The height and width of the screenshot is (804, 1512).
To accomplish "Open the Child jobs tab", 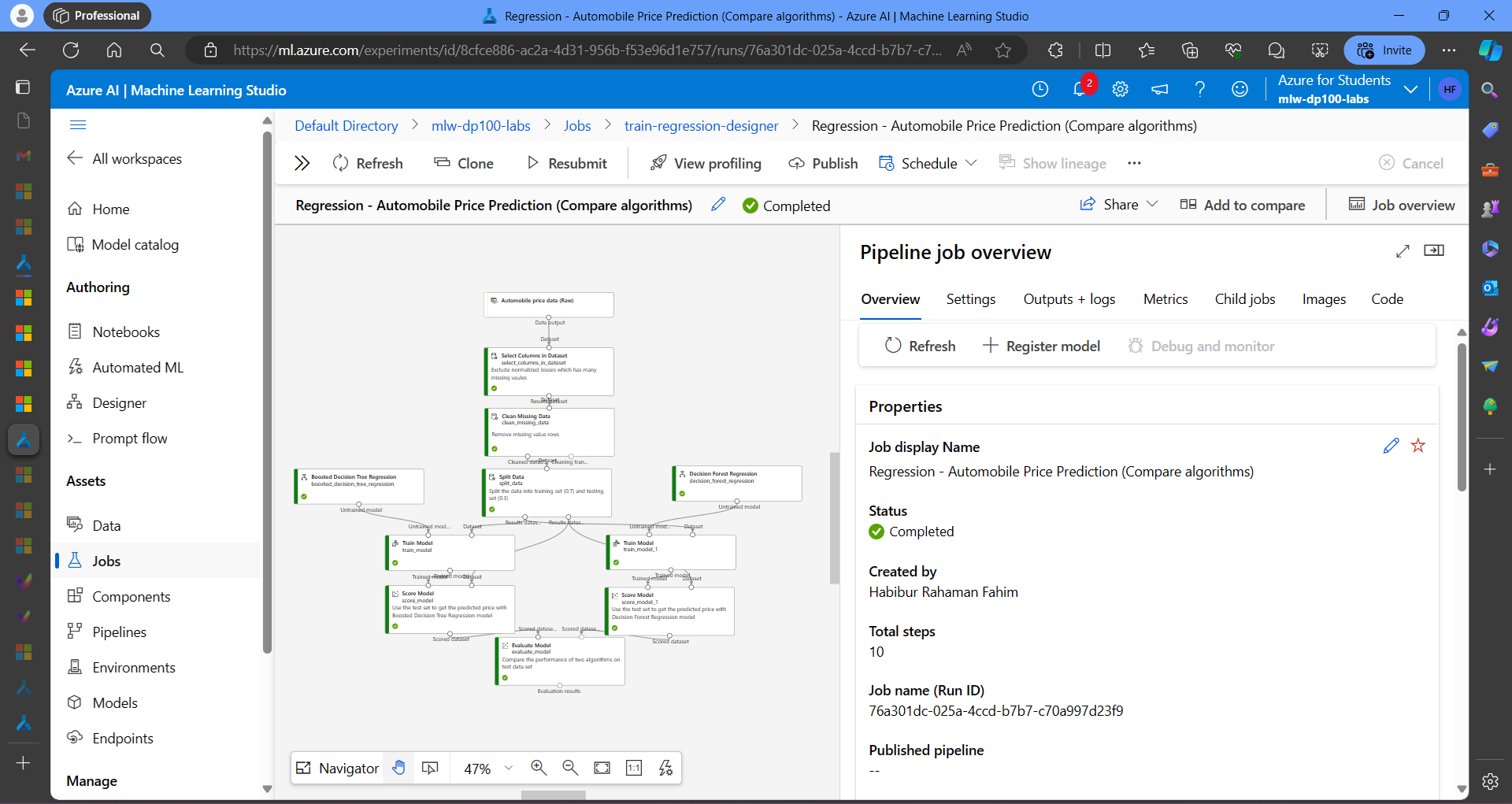I will 1245,299.
